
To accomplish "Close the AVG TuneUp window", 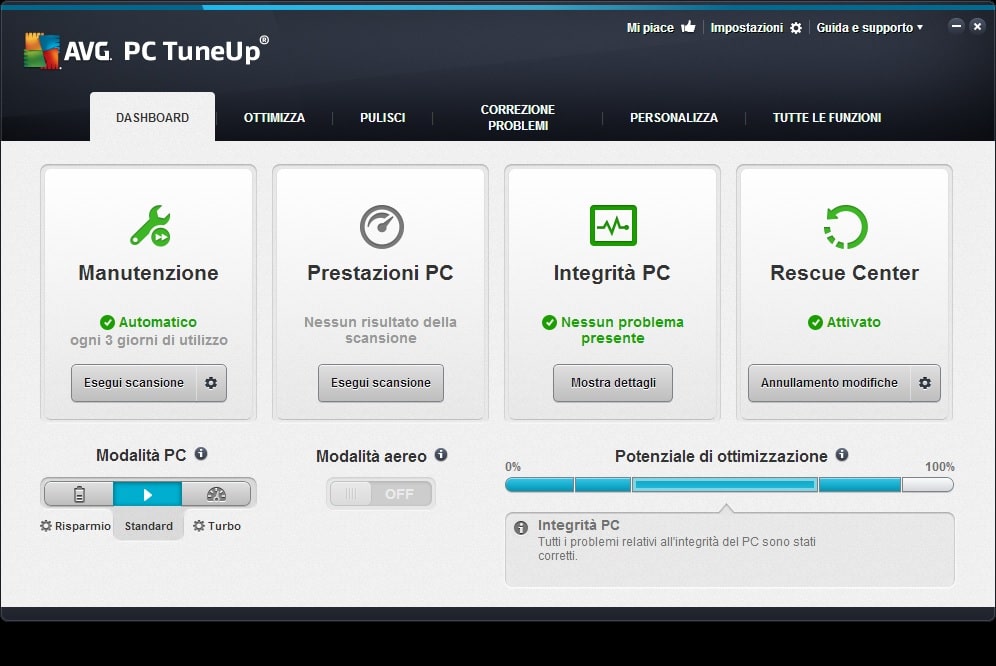I will click(x=978, y=26).
